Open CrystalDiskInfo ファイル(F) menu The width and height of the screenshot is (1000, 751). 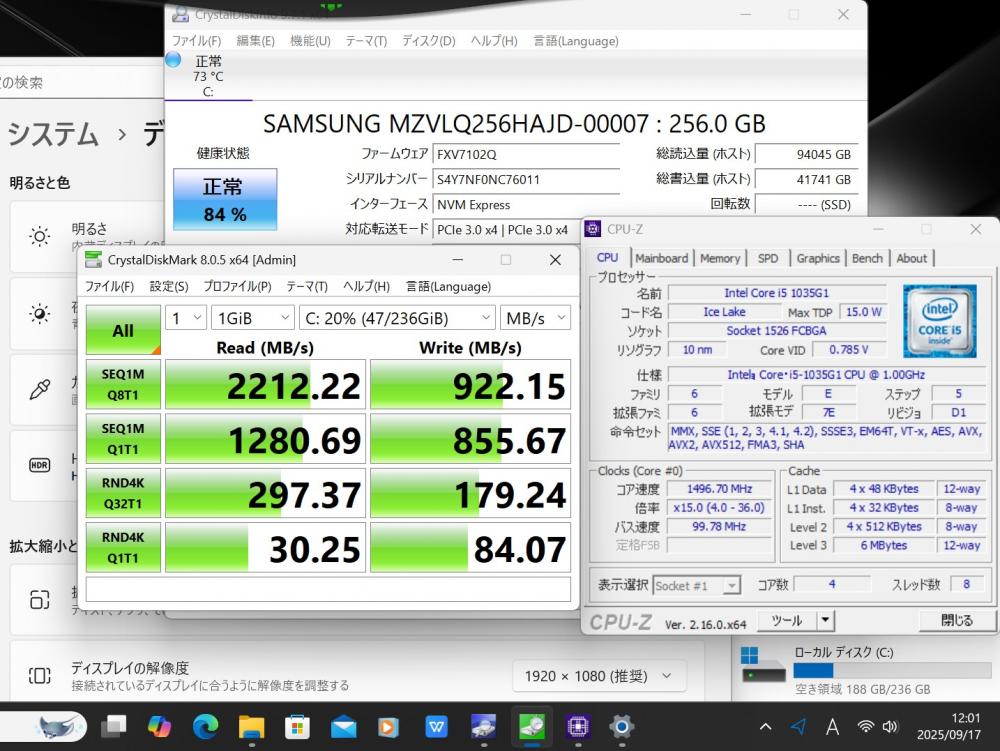[196, 41]
